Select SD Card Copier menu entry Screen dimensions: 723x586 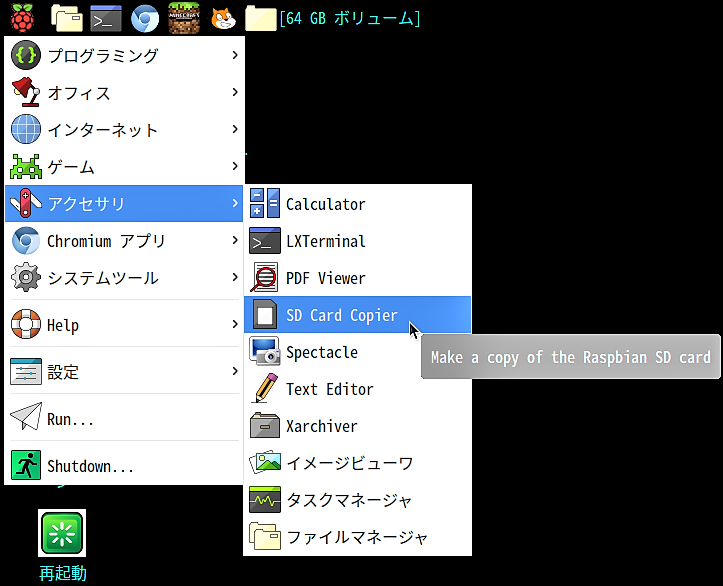357,315
